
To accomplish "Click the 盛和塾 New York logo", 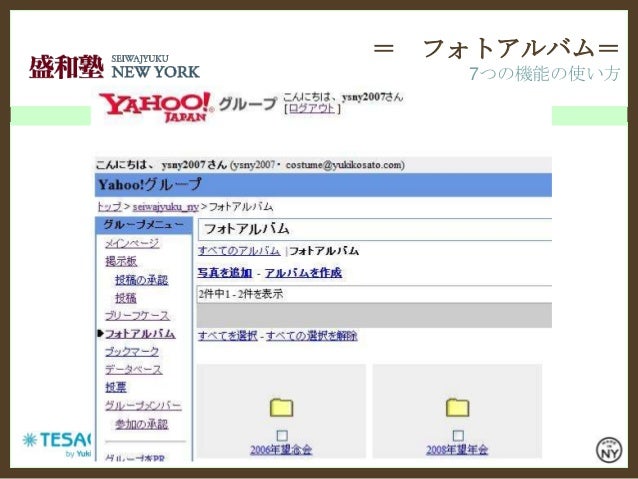I will click(x=114, y=67).
